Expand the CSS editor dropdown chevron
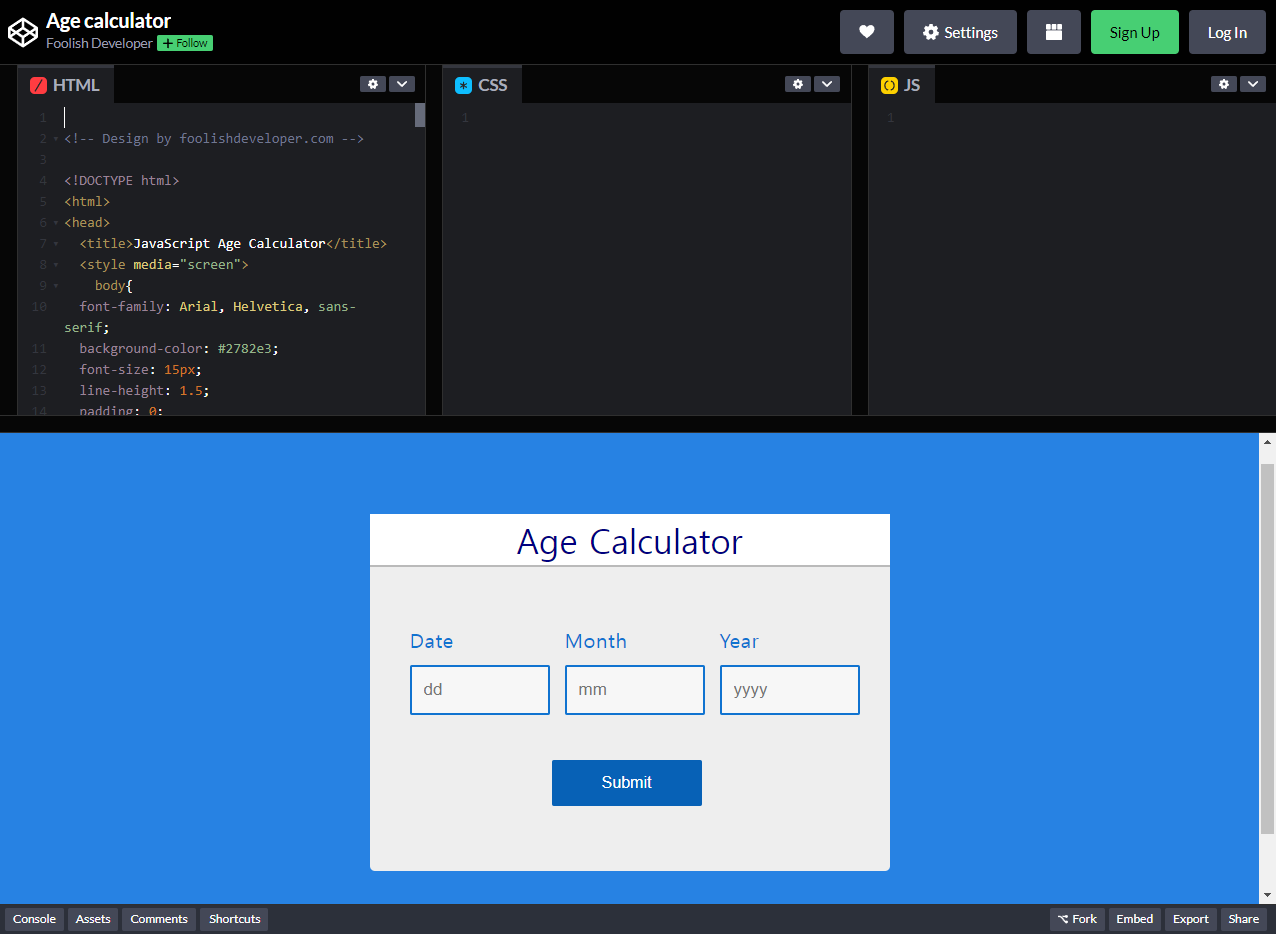 pos(826,84)
